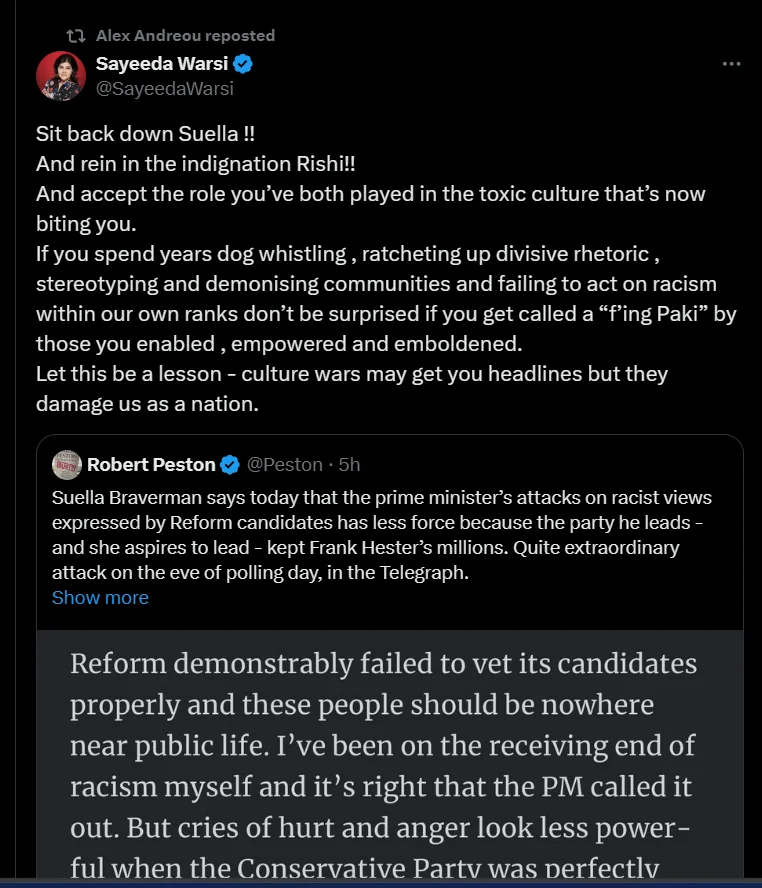This screenshot has height=888, width=762.
Task: Open the @SayeedaWarsi handle
Action: (x=165, y=89)
